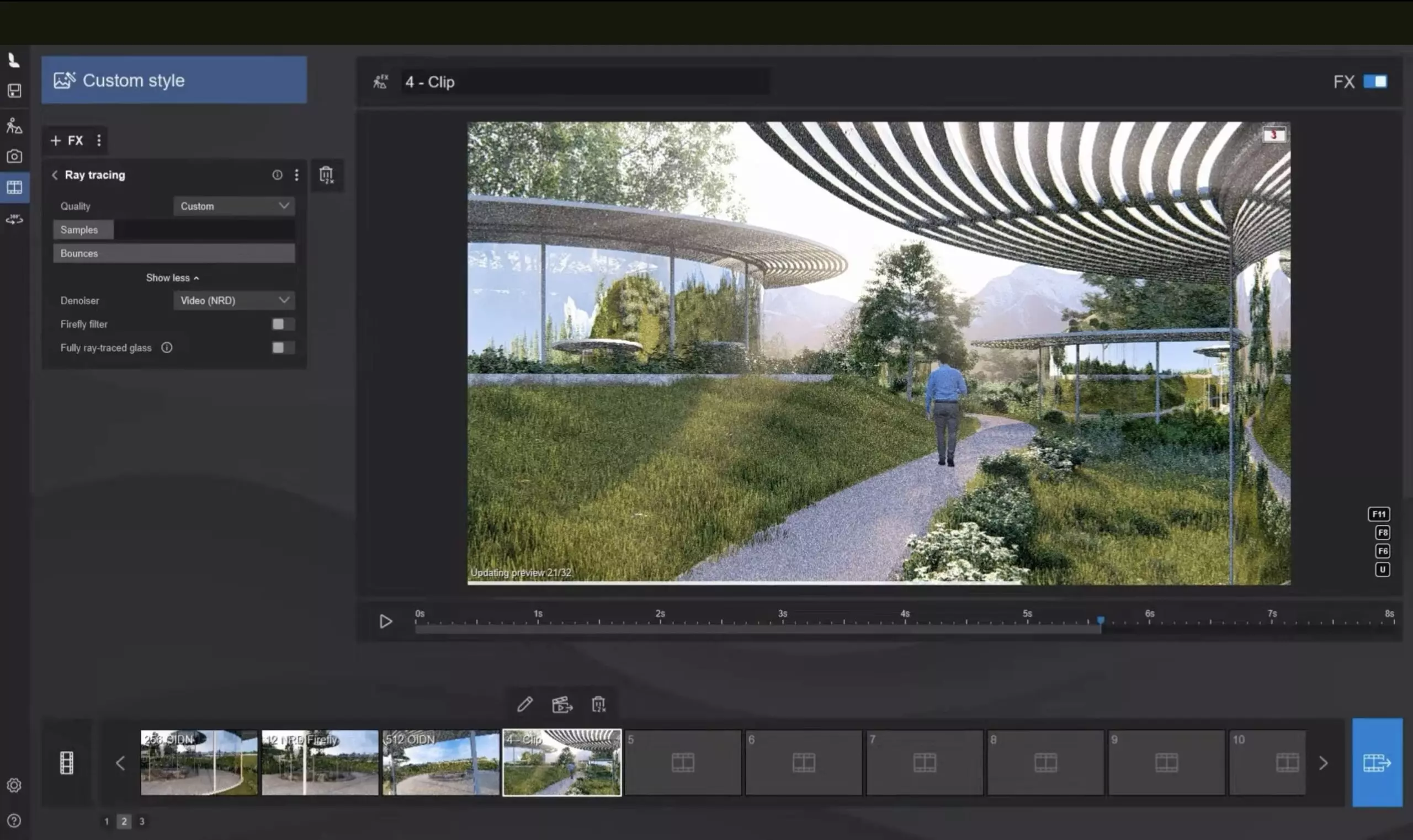Open settings gear in the left sidebar
Screen dimensions: 1413x840
(14, 785)
